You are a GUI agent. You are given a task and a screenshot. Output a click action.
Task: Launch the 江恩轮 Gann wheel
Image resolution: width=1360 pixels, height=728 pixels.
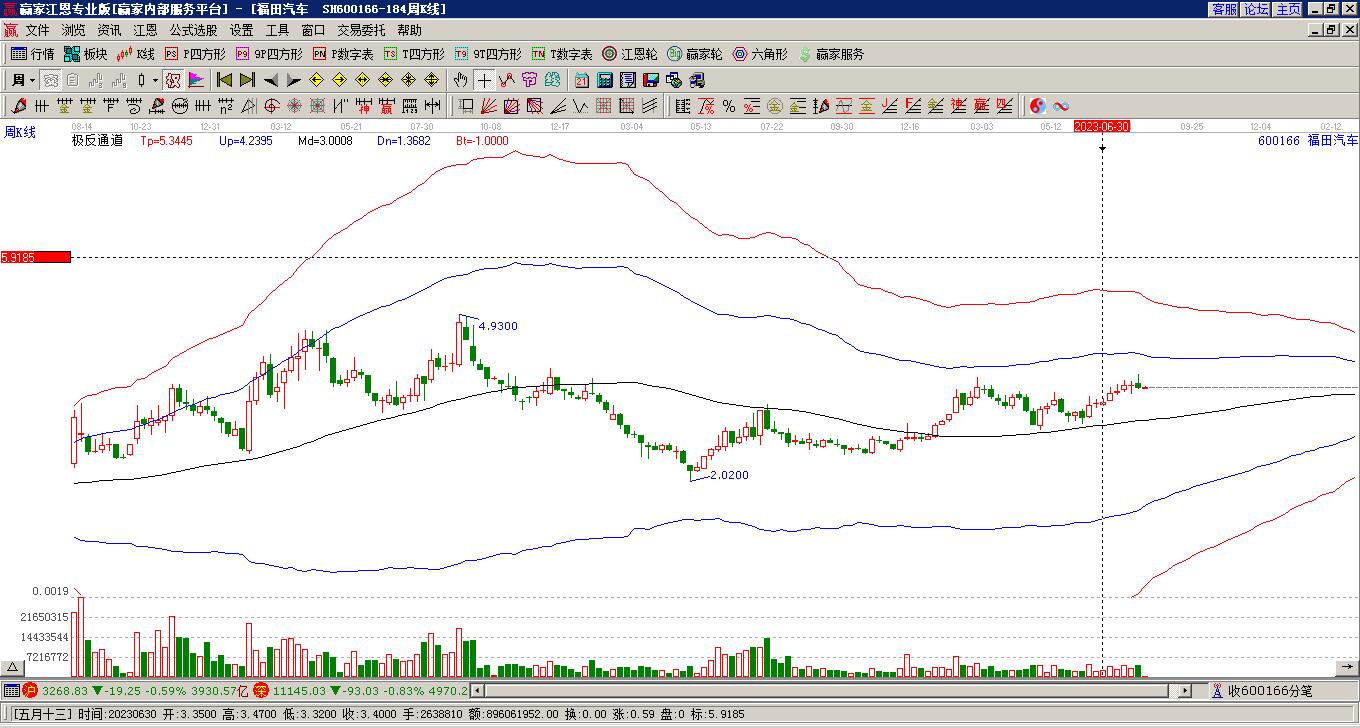pyautogui.click(x=630, y=54)
